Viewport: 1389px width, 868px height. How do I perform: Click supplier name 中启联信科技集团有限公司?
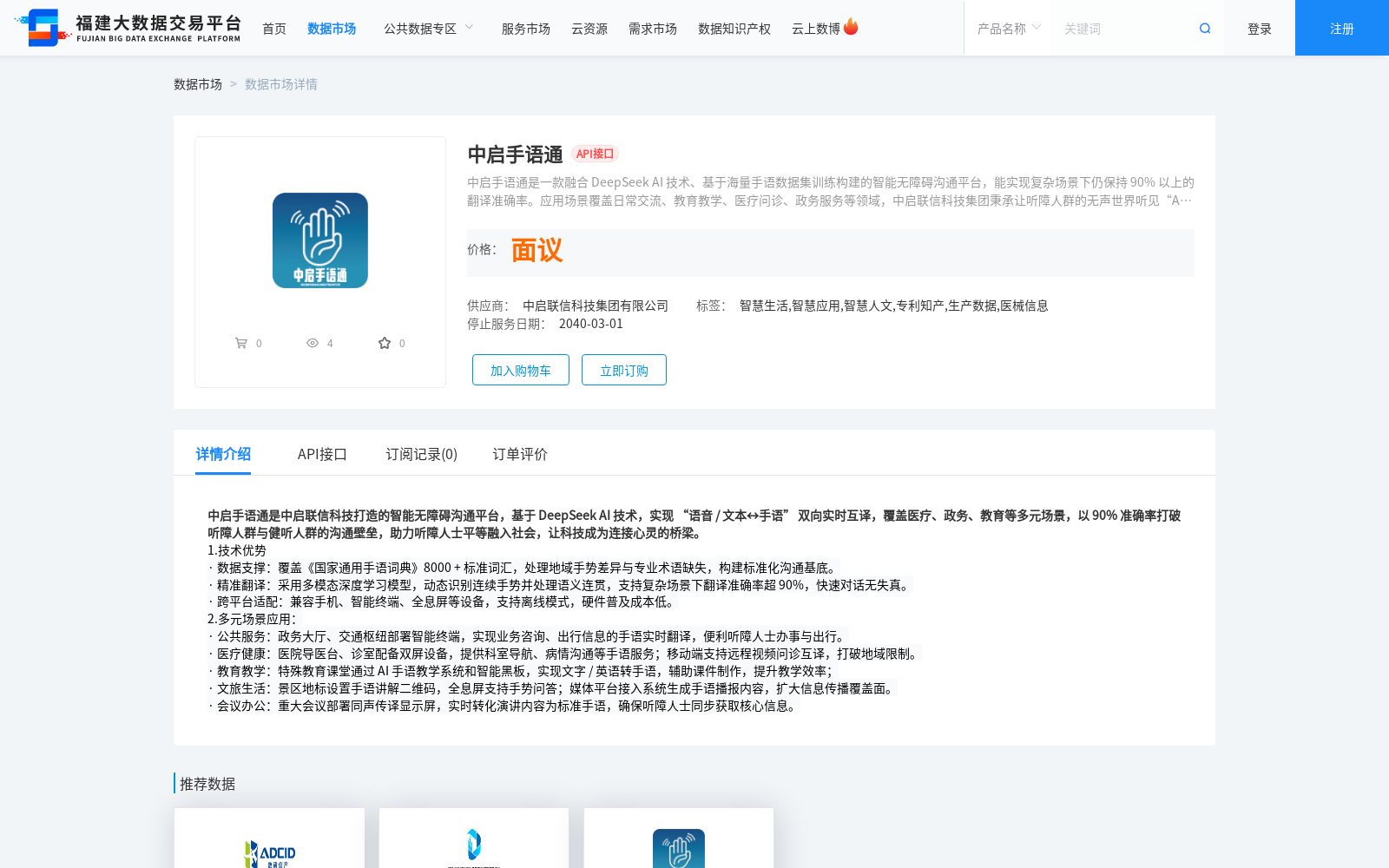596,306
